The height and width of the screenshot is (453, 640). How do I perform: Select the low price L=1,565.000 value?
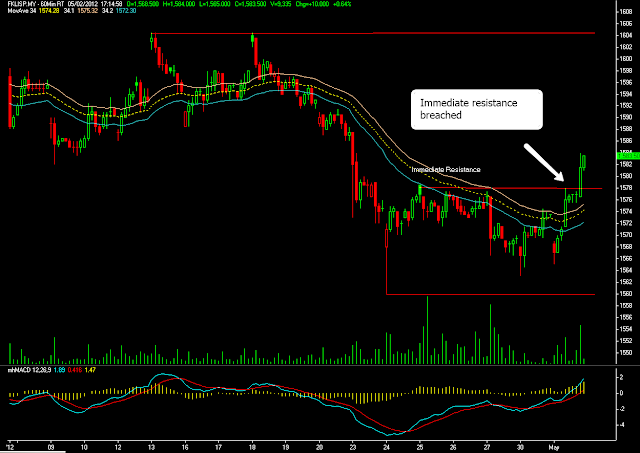coord(214,4)
